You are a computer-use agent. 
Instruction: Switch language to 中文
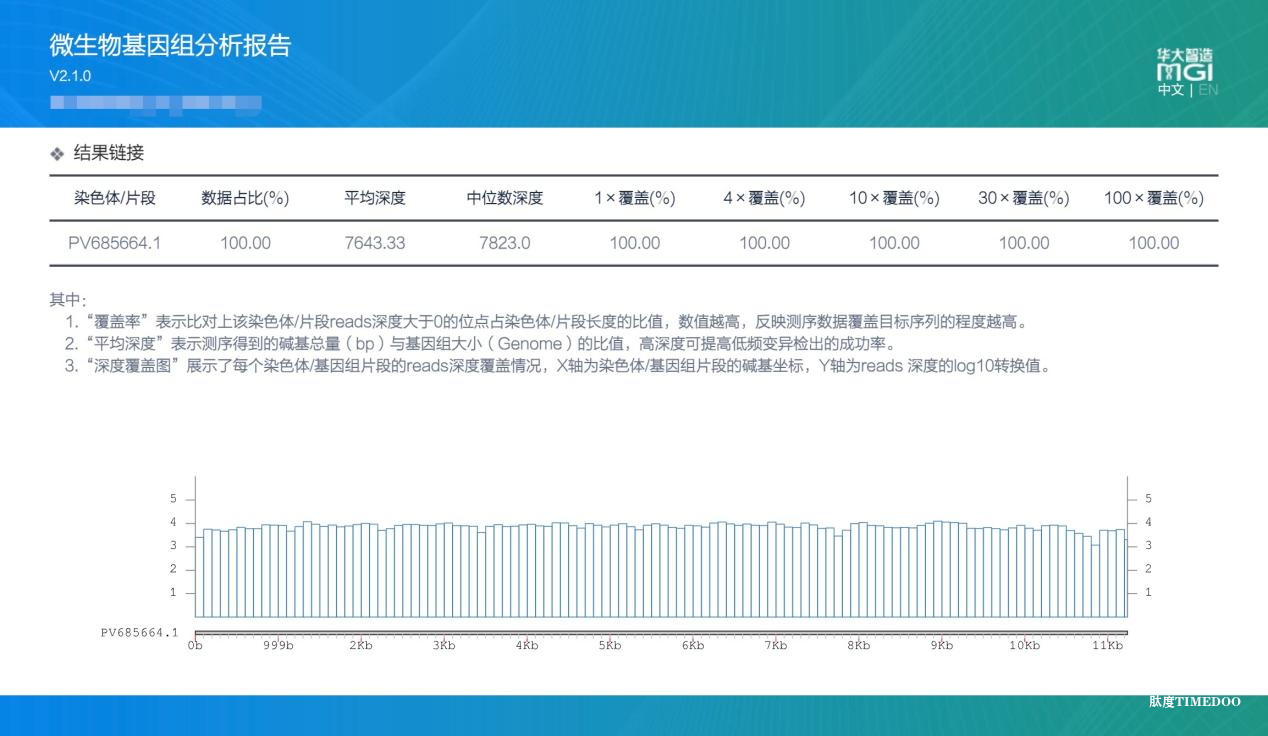pyautogui.click(x=1170, y=90)
